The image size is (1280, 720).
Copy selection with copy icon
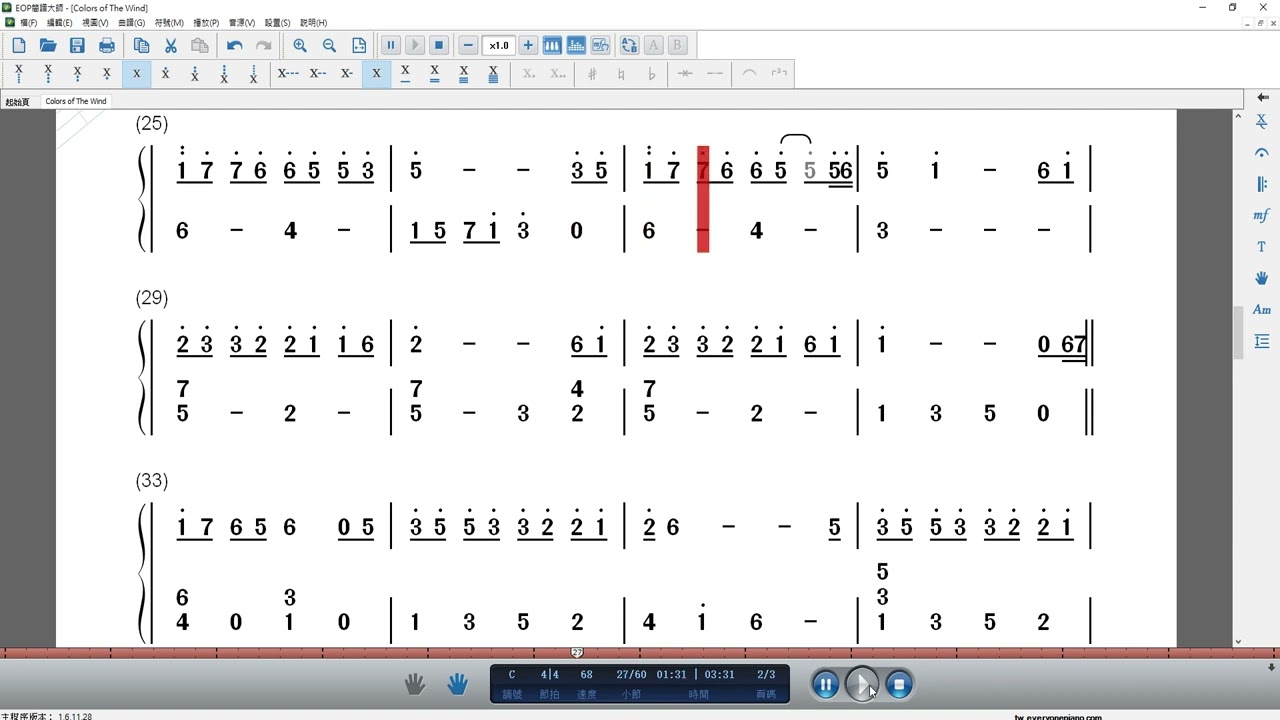tap(141, 45)
